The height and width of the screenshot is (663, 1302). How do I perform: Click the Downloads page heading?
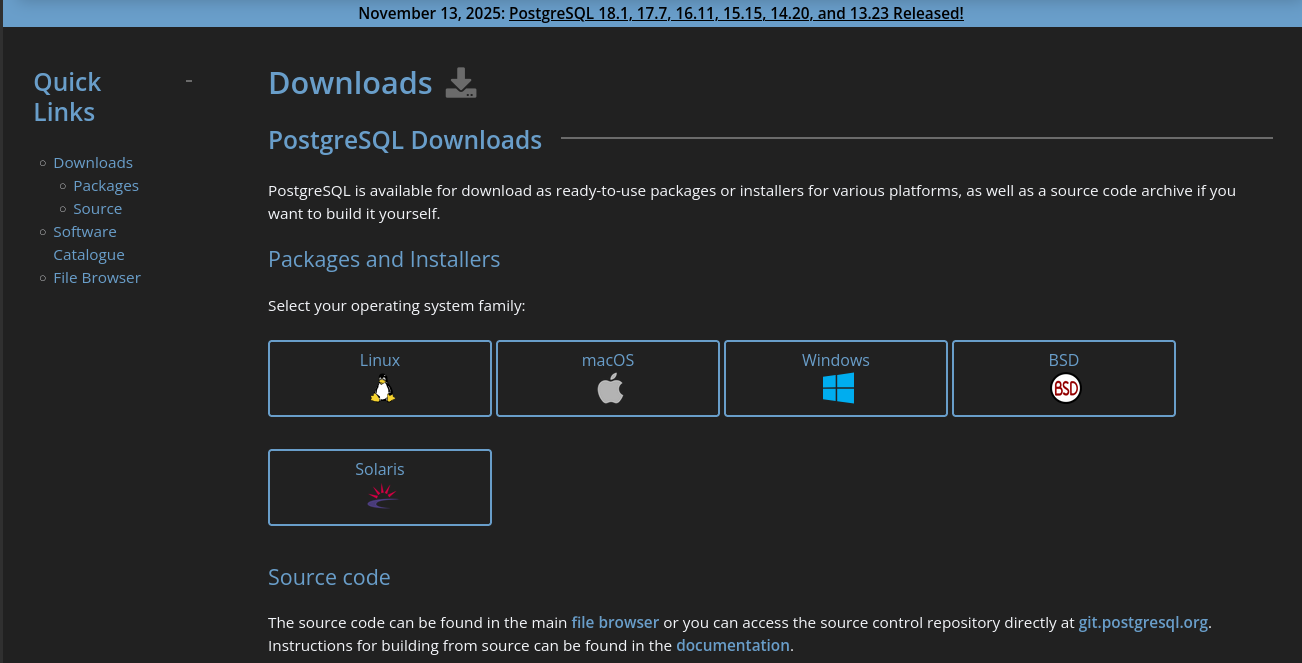350,83
